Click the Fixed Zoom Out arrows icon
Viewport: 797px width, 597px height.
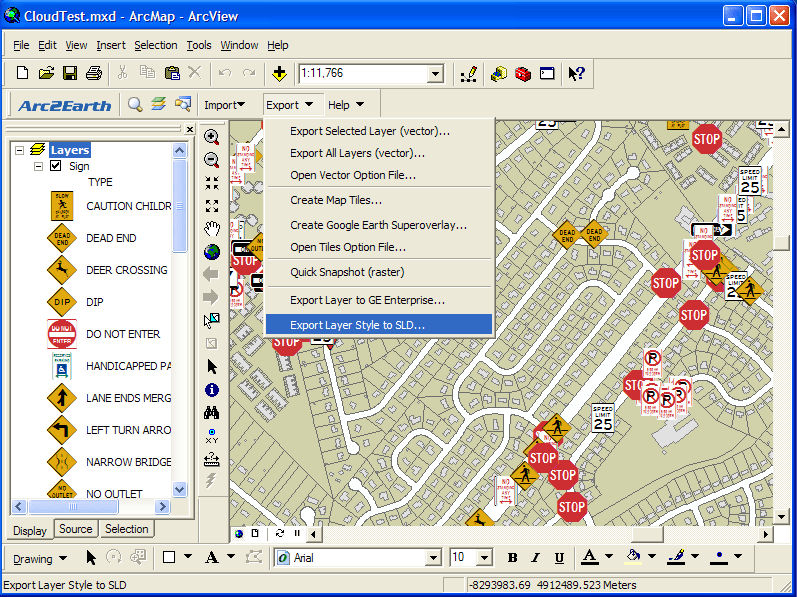point(212,206)
